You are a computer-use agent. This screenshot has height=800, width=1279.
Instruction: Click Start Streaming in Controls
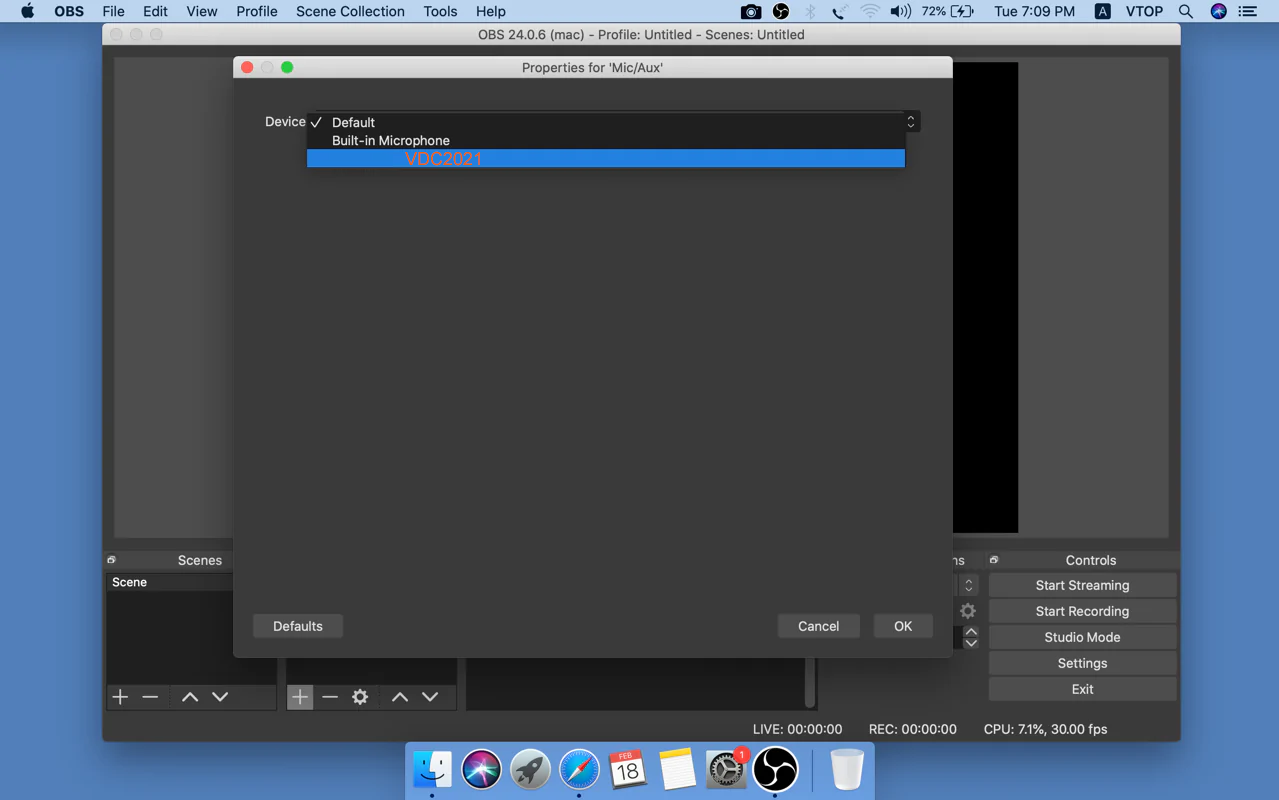(1082, 585)
